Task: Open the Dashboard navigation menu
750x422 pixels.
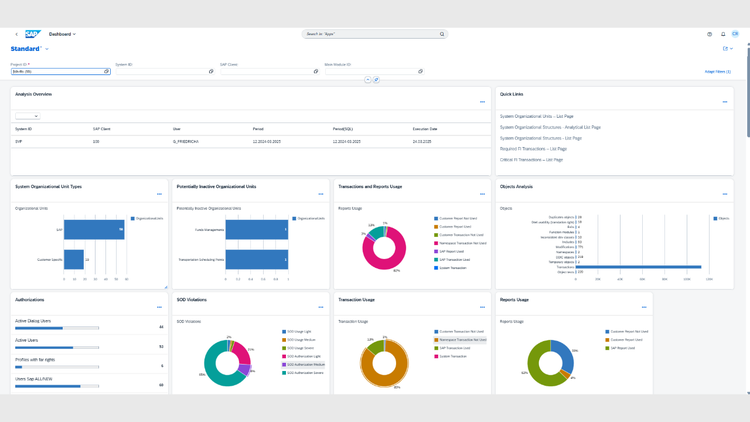Action: coord(62,34)
